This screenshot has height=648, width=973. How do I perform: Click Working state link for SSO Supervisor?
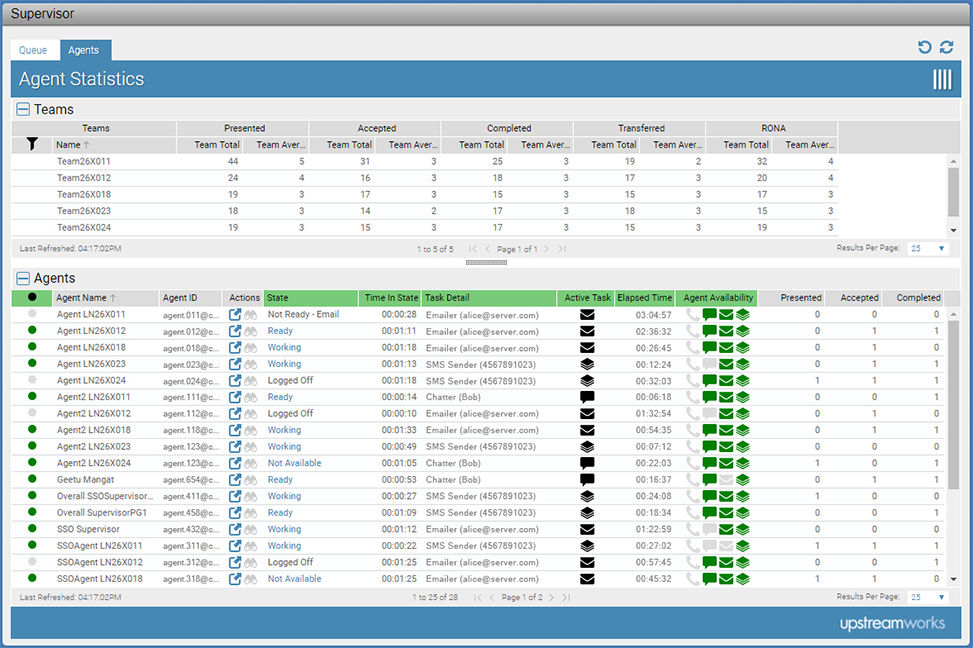click(284, 529)
